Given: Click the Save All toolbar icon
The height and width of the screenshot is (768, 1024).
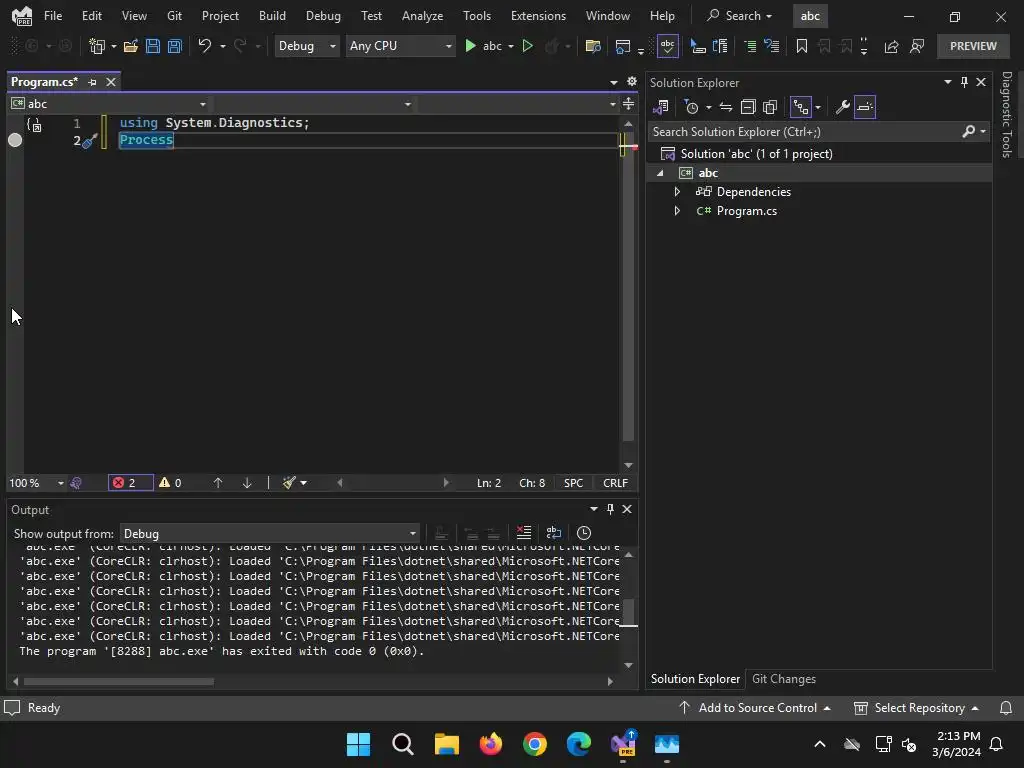Looking at the screenshot, I should pos(175,46).
